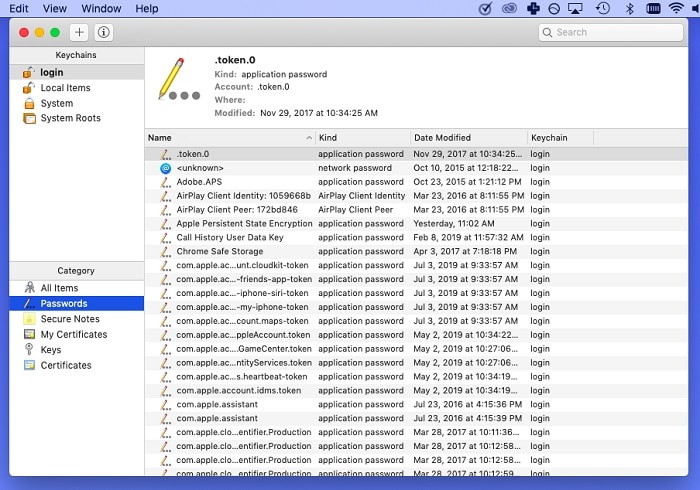
Task: Select the .token.0 row
Action: click(416, 154)
